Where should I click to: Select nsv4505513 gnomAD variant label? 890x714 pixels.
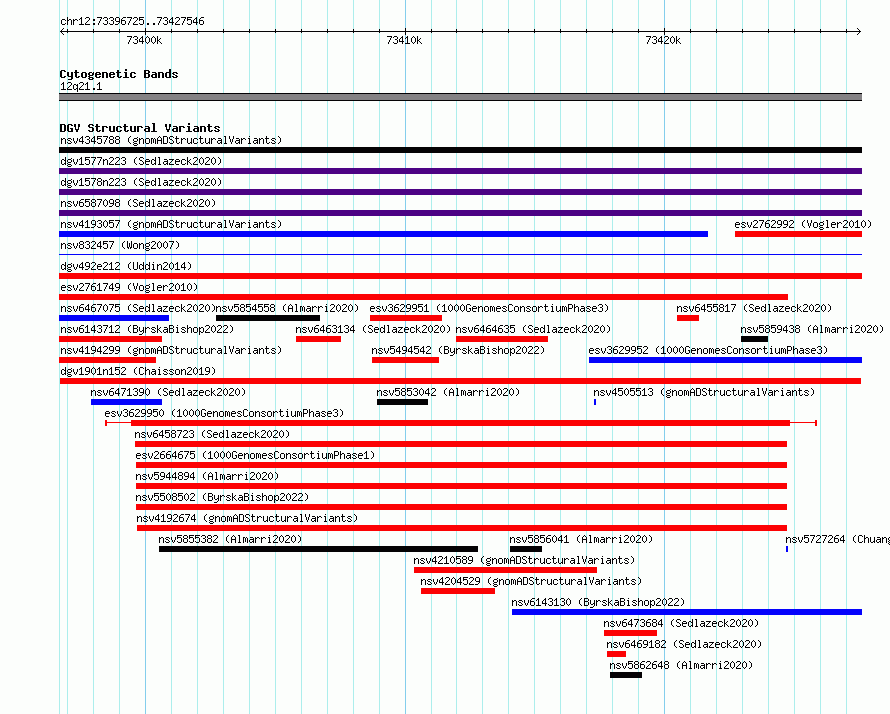[704, 392]
